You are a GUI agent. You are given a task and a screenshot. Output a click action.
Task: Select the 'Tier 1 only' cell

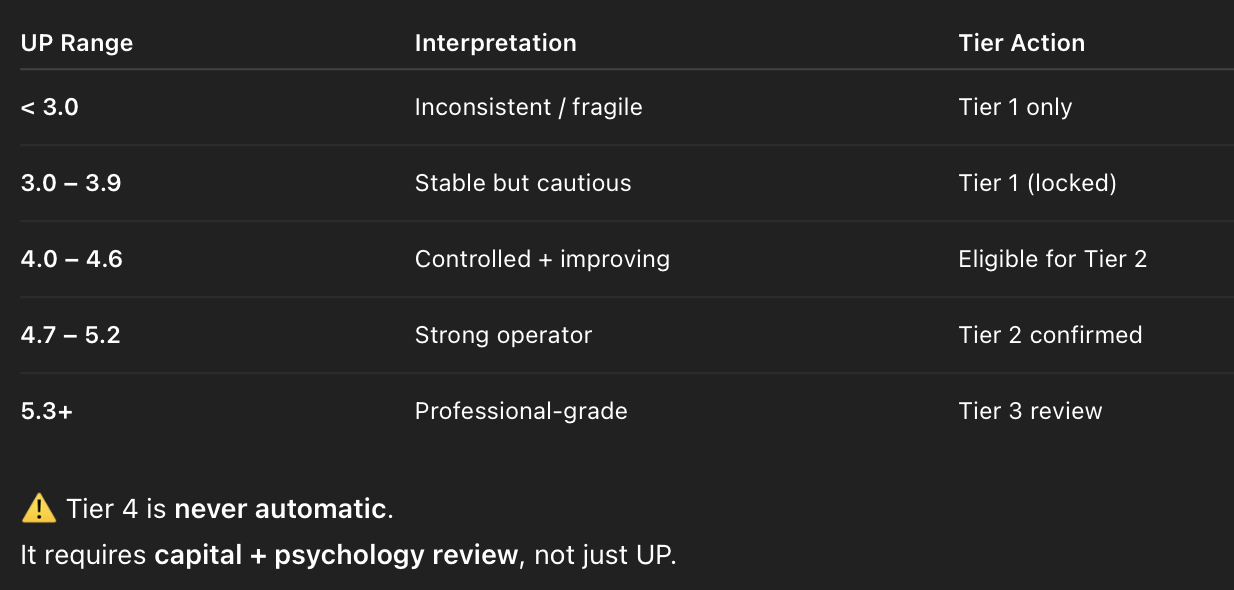click(1015, 107)
